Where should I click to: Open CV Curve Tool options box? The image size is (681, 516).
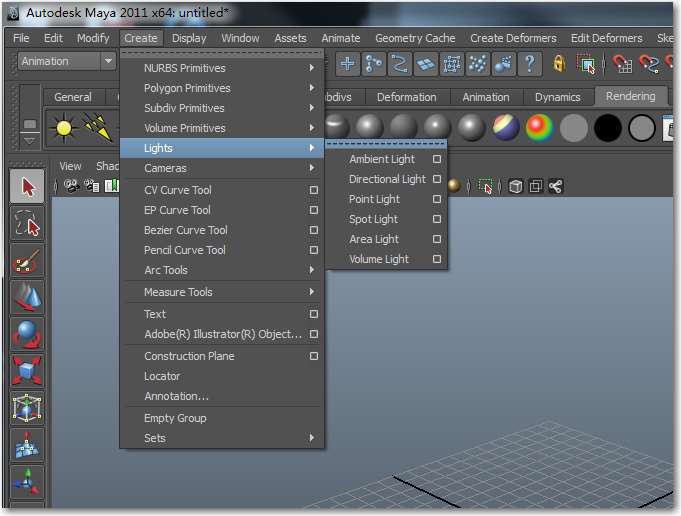314,190
